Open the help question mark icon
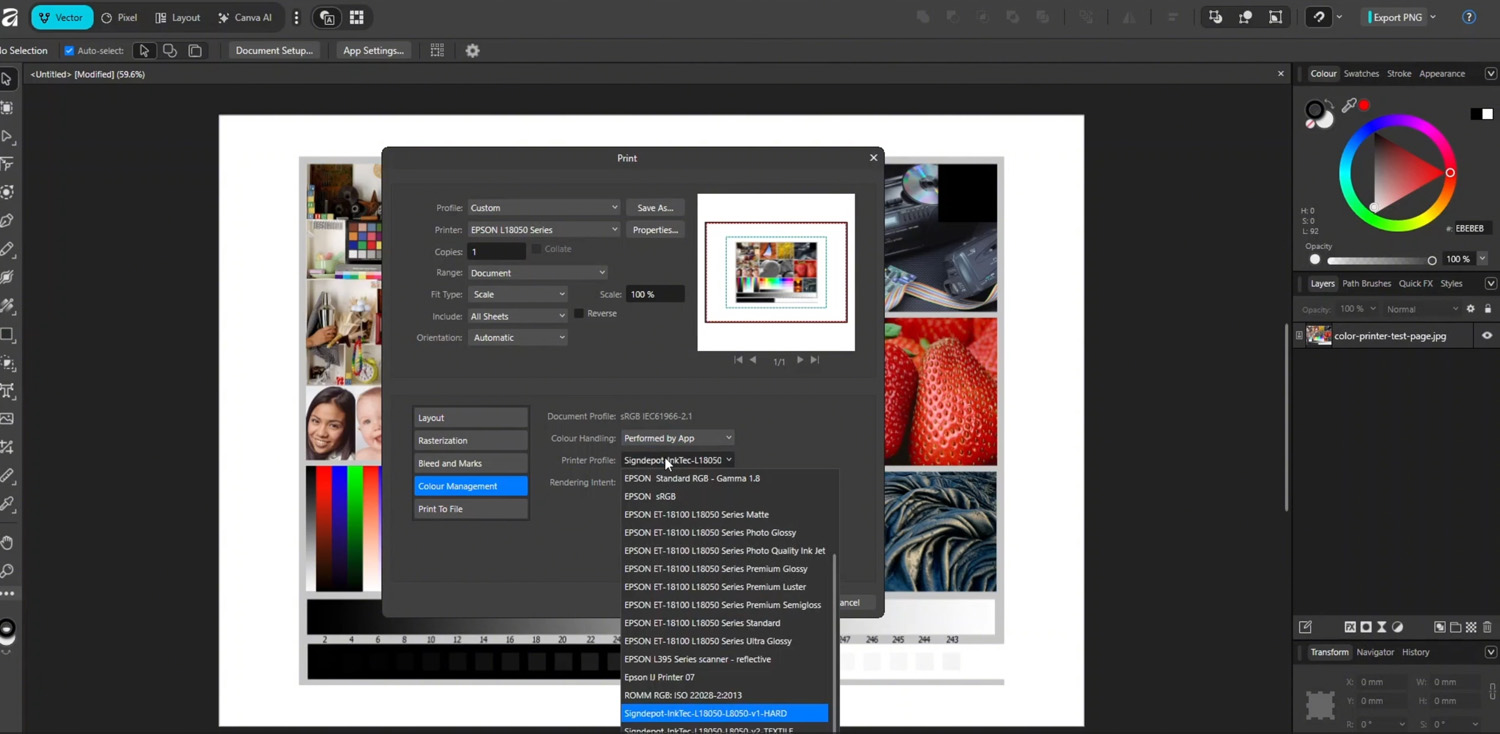The width and height of the screenshot is (1500, 734). pyautogui.click(x=1468, y=18)
